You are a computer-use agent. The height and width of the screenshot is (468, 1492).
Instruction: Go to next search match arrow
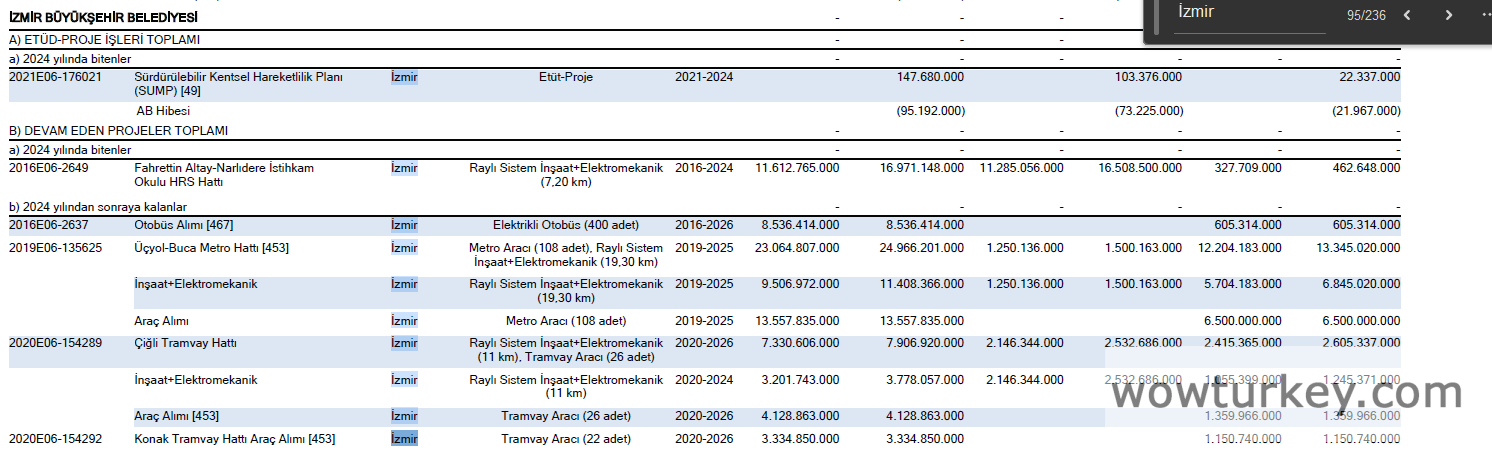pyautogui.click(x=1448, y=15)
